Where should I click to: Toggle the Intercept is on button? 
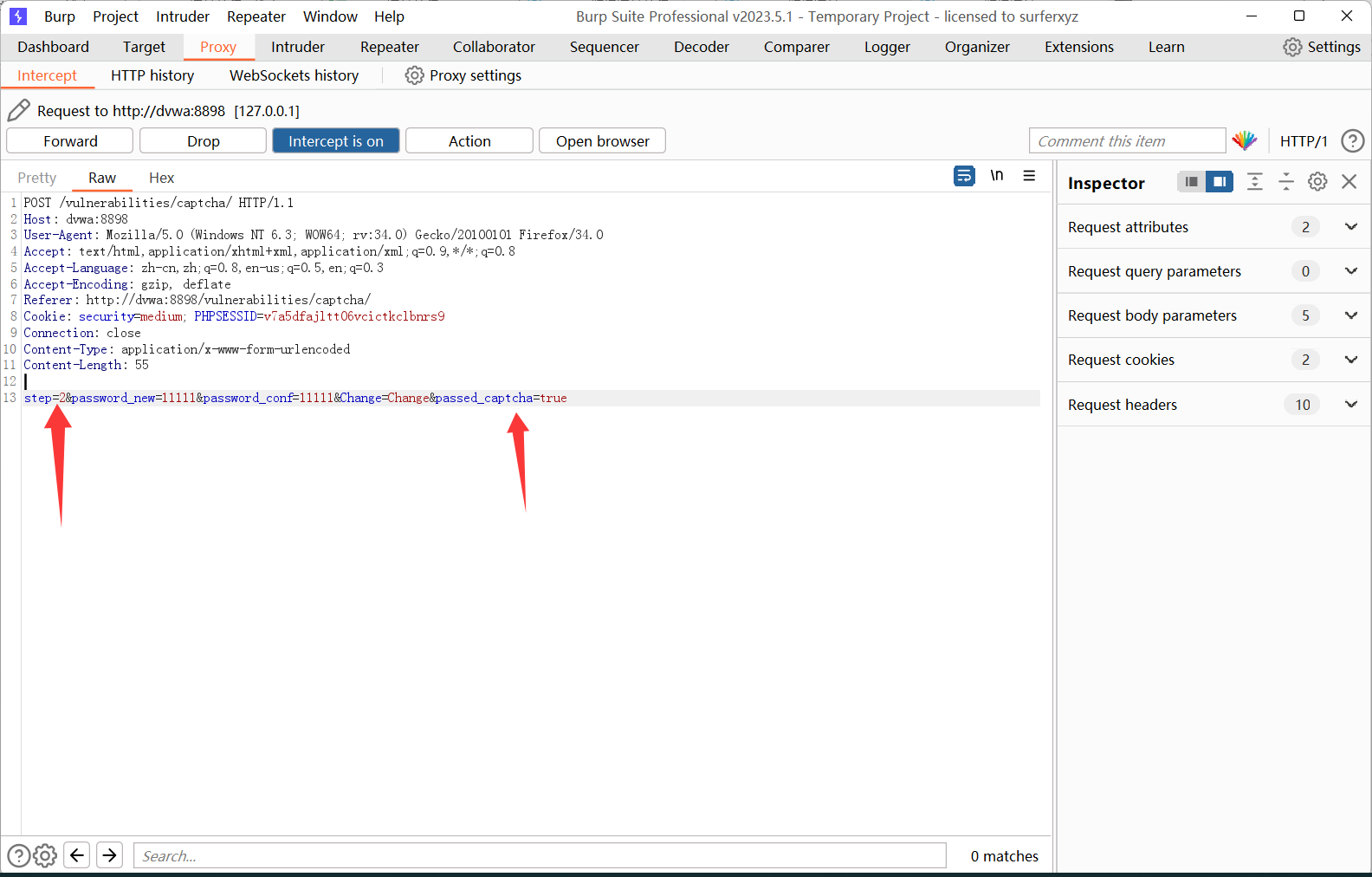pos(336,140)
